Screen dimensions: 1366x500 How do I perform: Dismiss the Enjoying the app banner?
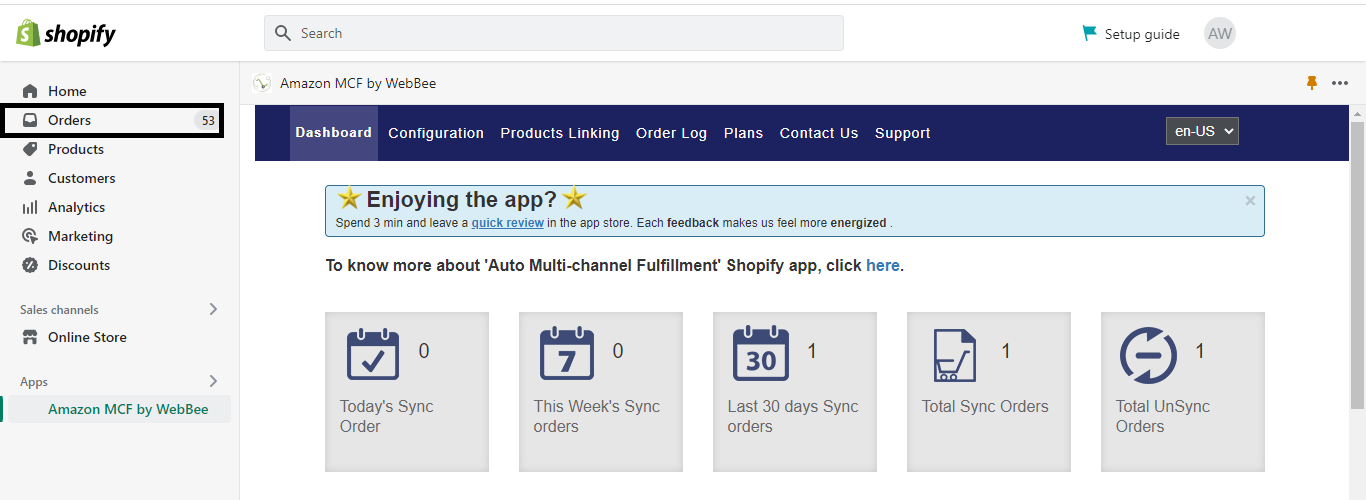click(x=1250, y=200)
